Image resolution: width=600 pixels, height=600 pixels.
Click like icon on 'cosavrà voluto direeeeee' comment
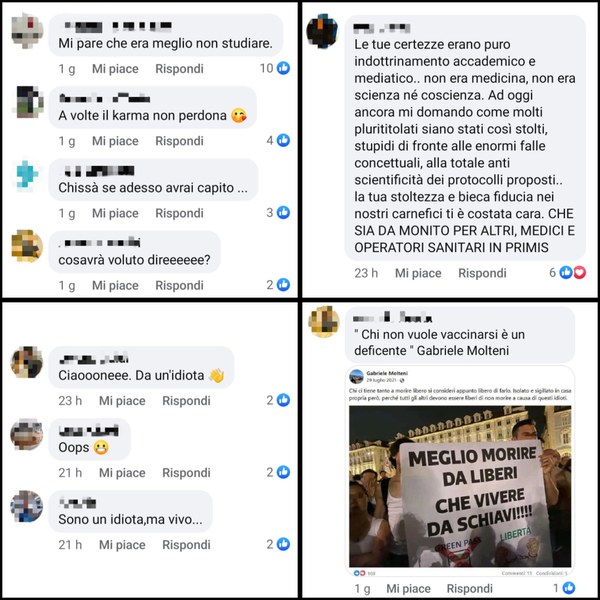tap(283, 285)
